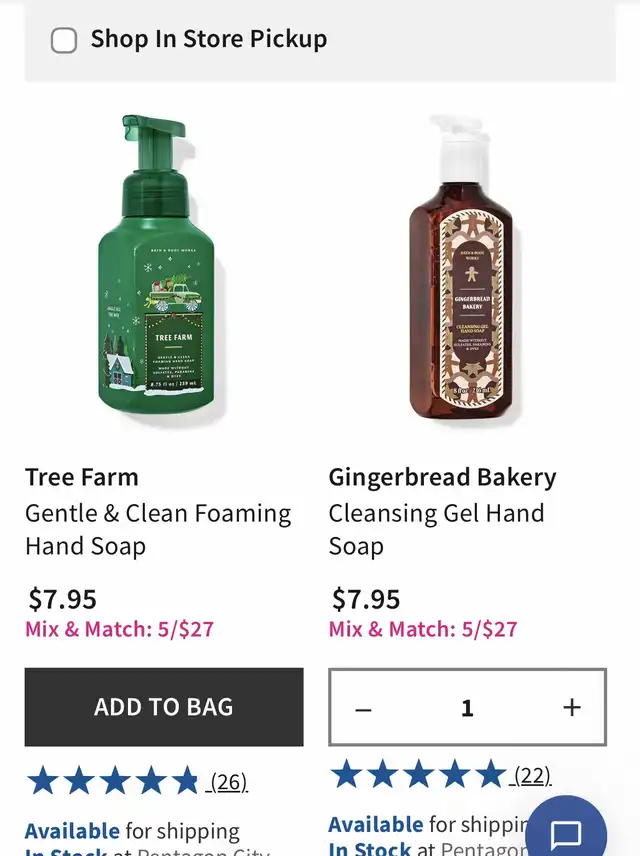The image size is (640, 856).
Task: Click Tree Farm star rating icons
Action: point(112,780)
